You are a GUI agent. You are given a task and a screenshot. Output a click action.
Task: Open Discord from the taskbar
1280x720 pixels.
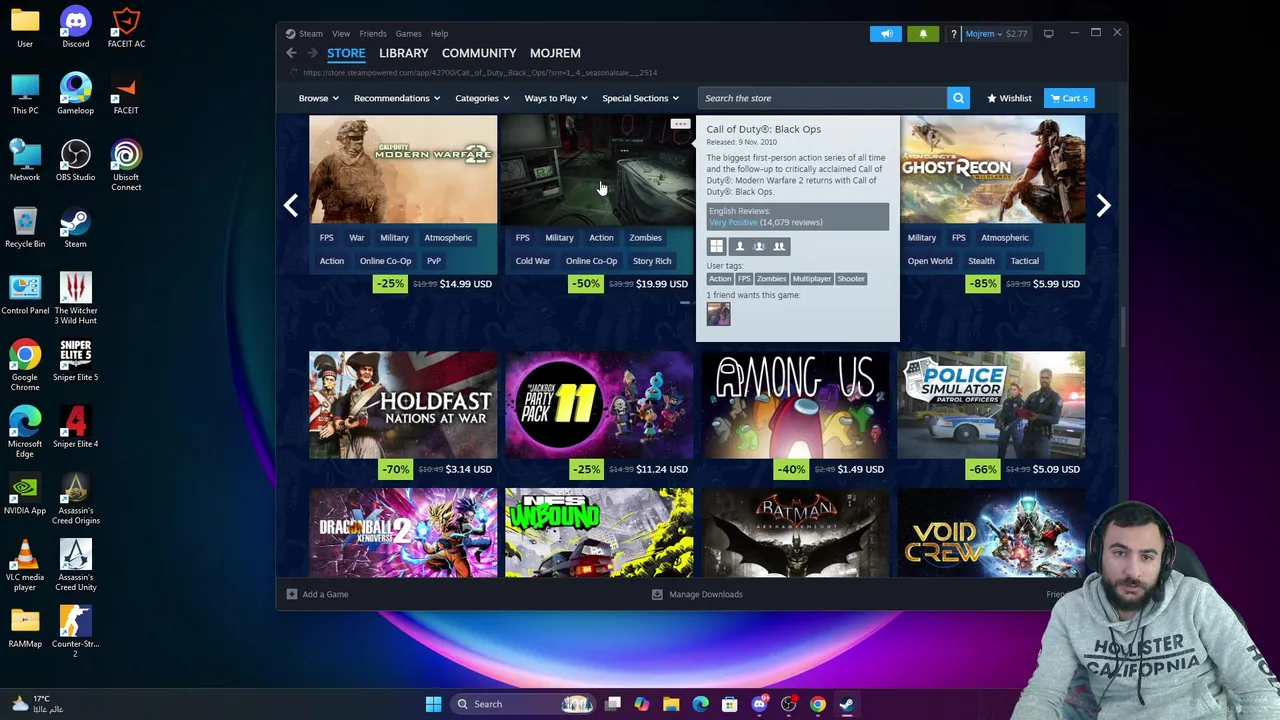[x=759, y=704]
